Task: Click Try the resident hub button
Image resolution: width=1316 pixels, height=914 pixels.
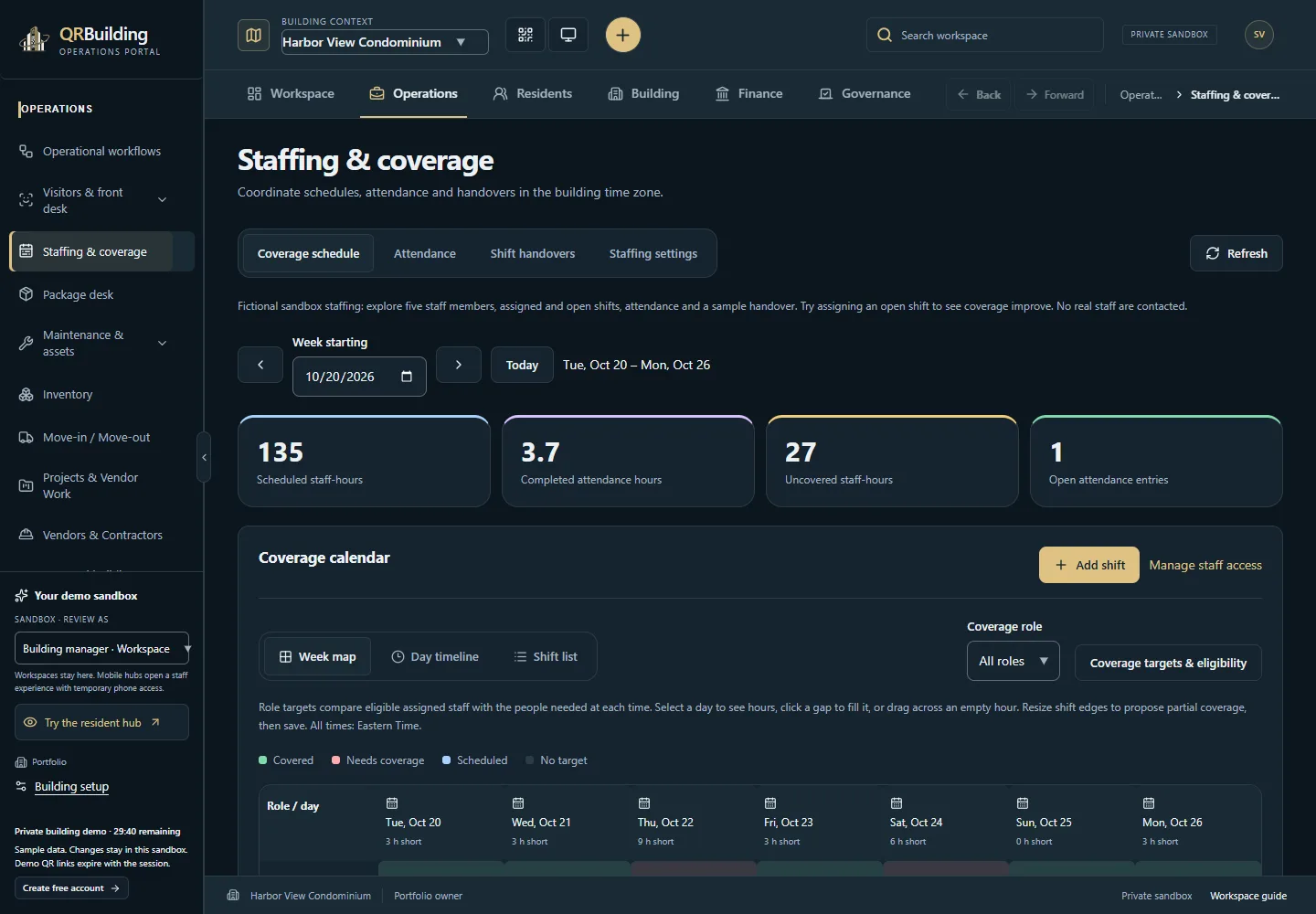Action: tap(101, 722)
